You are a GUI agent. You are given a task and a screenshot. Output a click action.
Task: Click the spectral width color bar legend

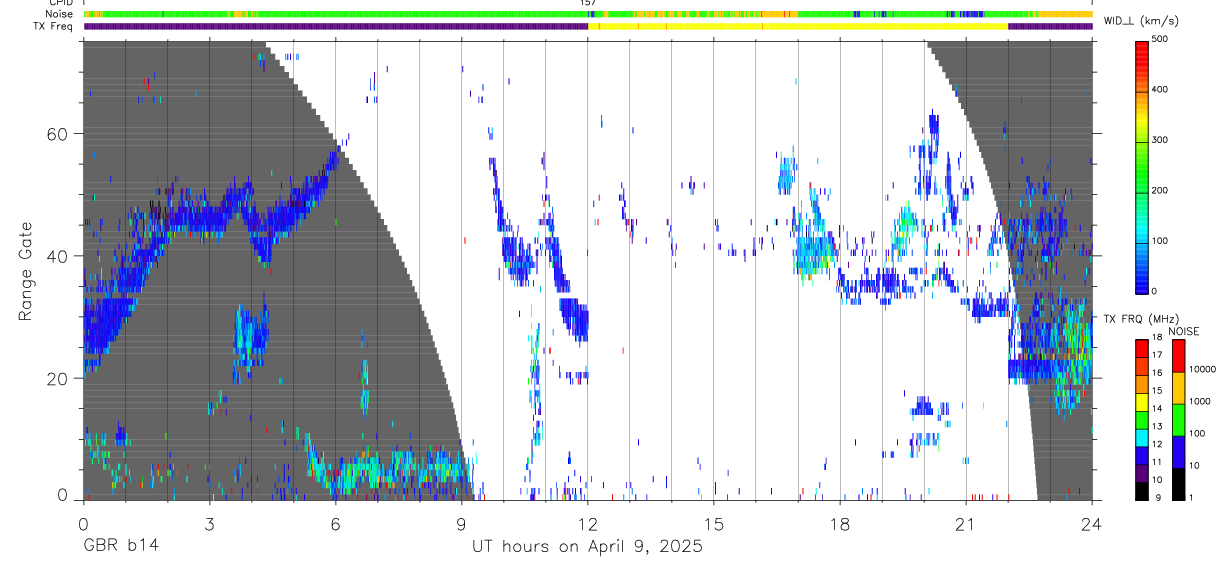click(1142, 166)
